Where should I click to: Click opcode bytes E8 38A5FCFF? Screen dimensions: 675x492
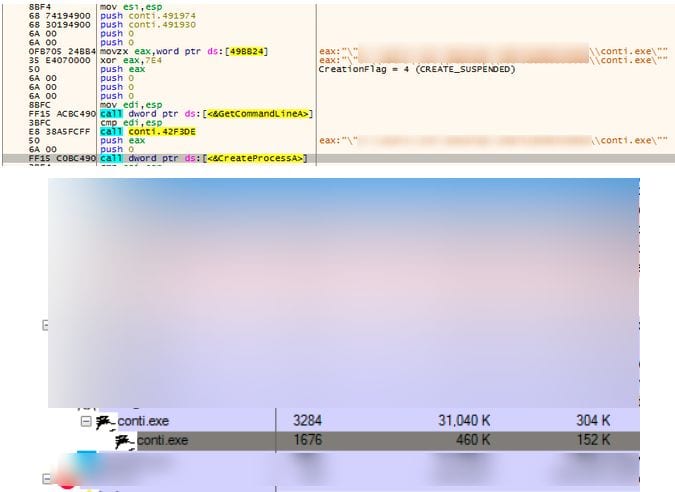point(59,131)
